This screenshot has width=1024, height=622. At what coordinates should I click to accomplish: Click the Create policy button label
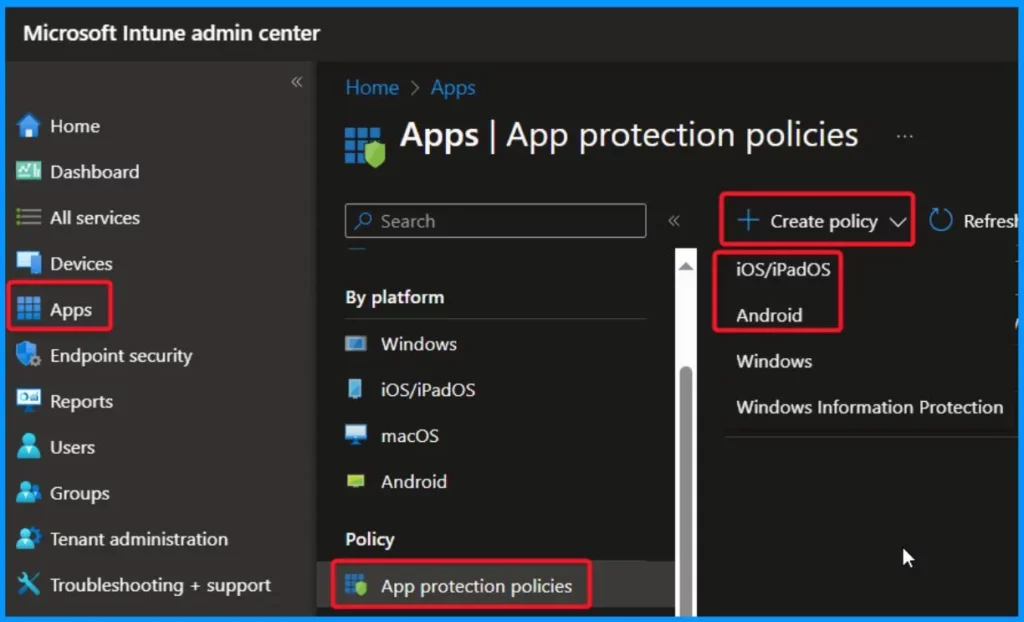click(x=824, y=221)
